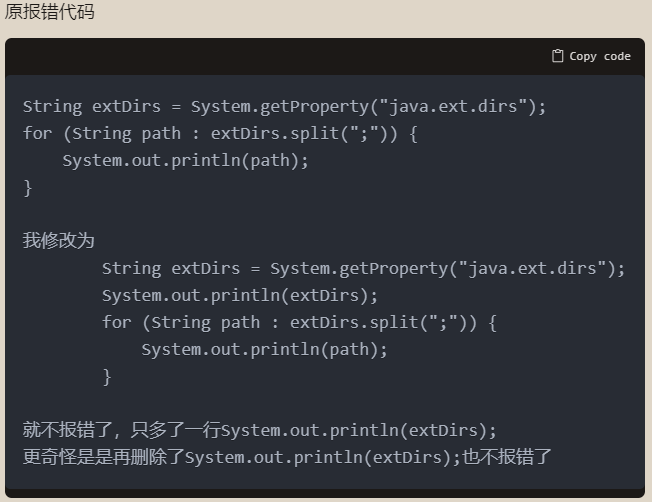Click the first String extDirs declaration line
This screenshot has height=502, width=652.
pyautogui.click(x=284, y=106)
